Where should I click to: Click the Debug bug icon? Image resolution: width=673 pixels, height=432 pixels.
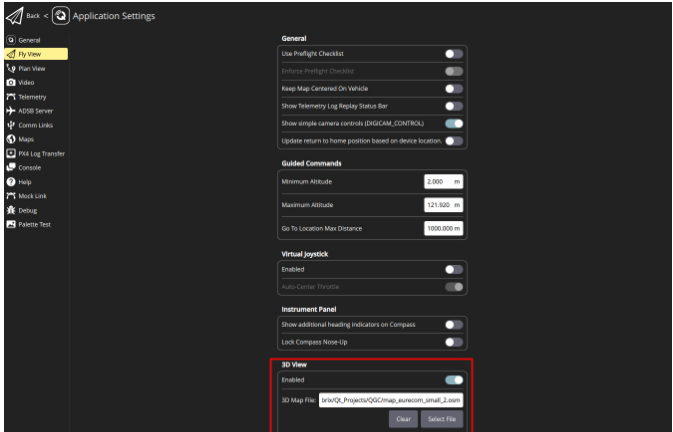[x=11, y=210]
